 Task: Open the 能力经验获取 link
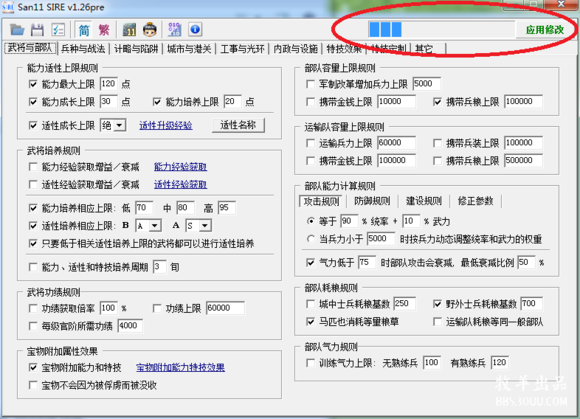[x=181, y=167]
